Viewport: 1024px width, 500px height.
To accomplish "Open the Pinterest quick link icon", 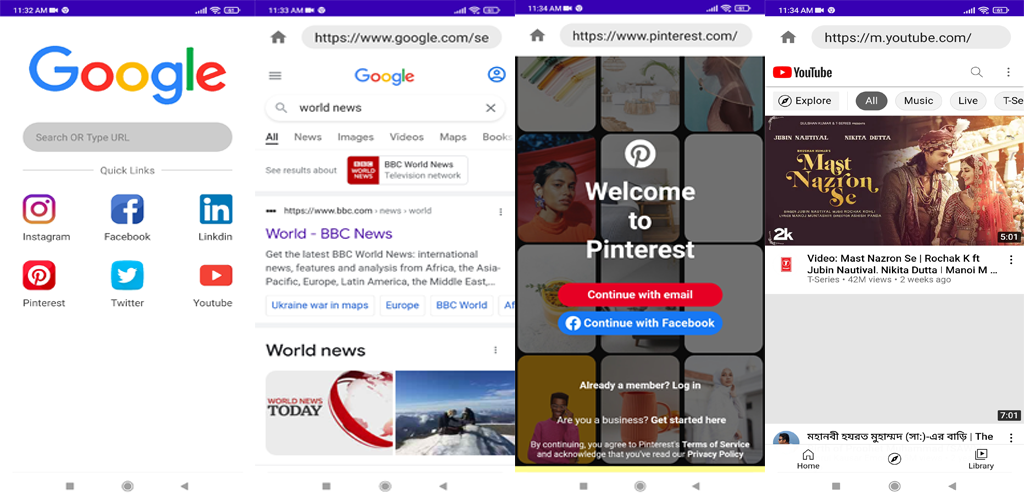I will coord(39,275).
